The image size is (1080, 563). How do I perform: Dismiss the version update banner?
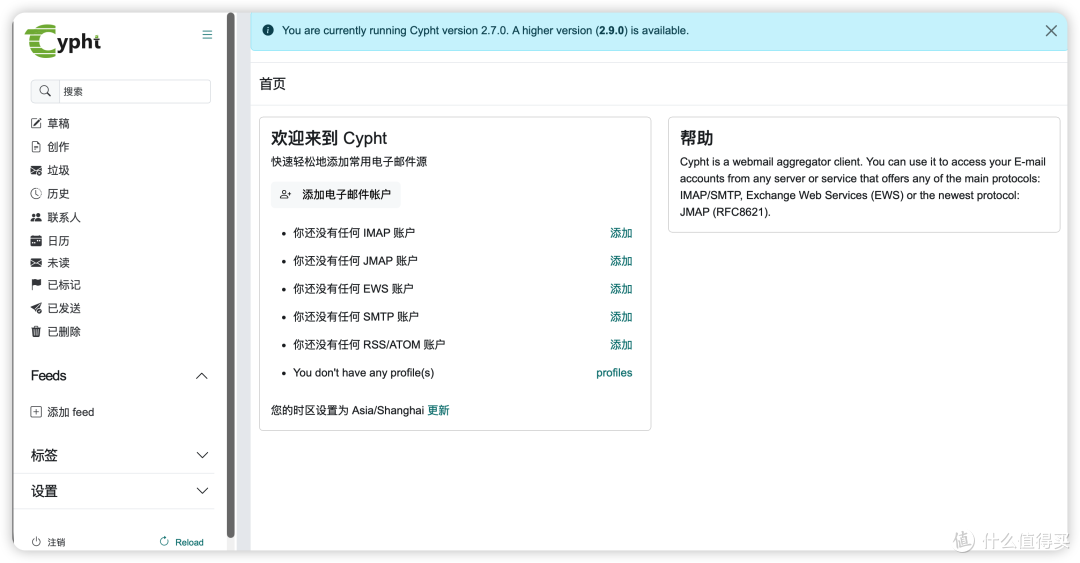point(1050,30)
